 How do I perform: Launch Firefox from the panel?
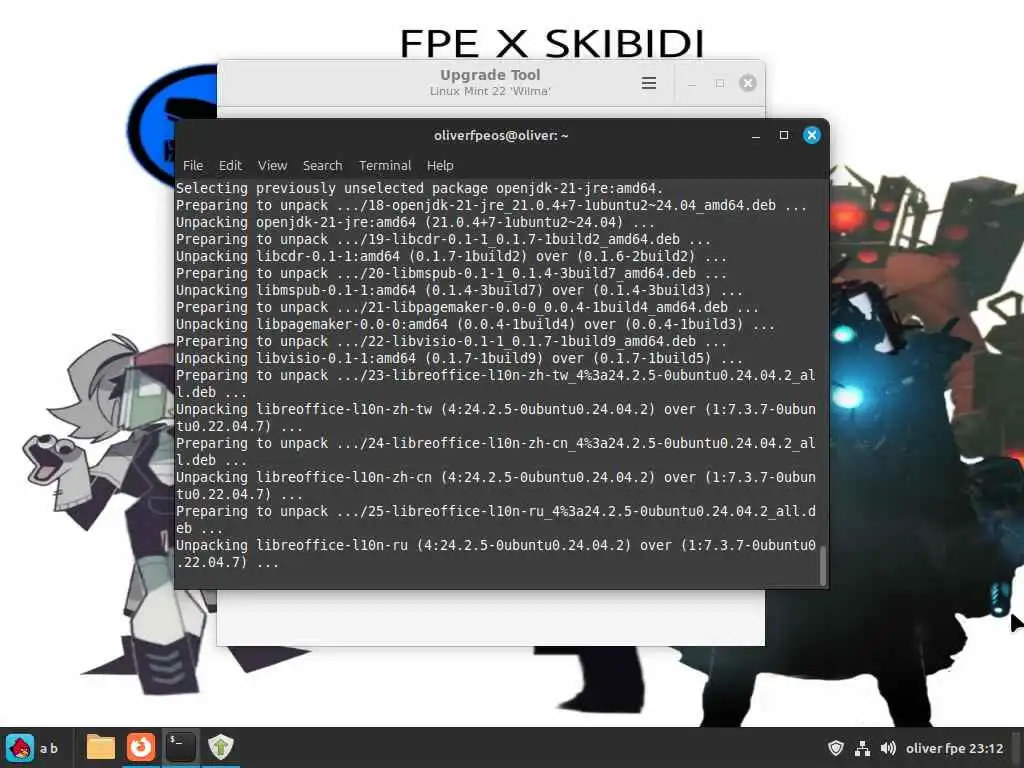click(140, 748)
